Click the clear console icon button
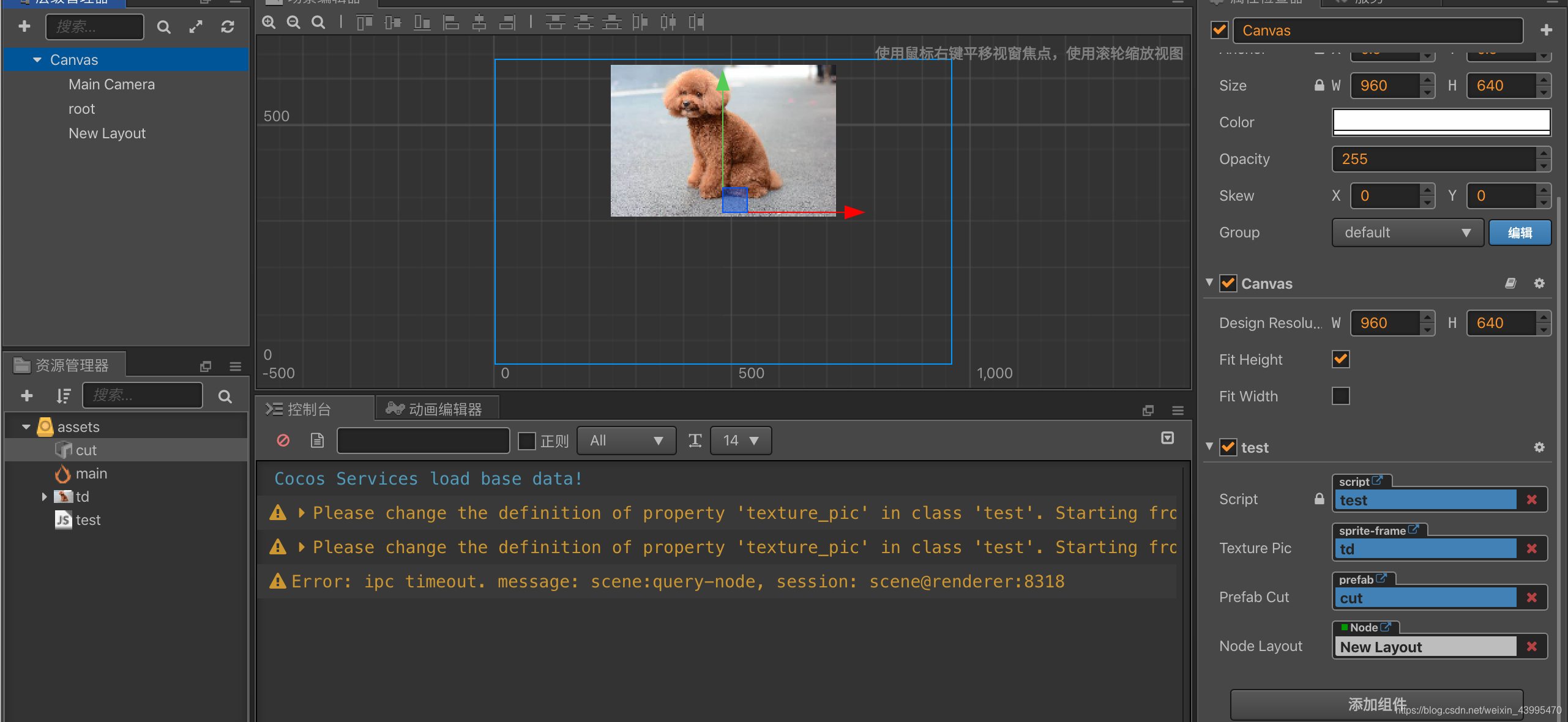1568x722 pixels. 283,440
